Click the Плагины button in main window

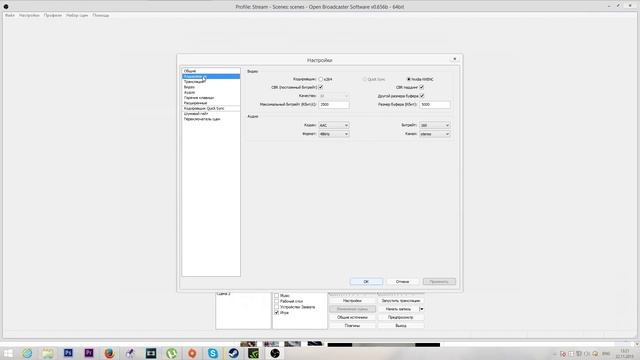[352, 326]
